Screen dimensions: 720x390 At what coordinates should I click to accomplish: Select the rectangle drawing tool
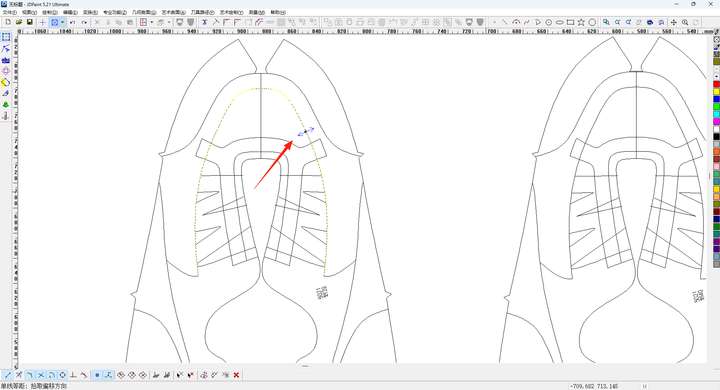click(x=570, y=22)
